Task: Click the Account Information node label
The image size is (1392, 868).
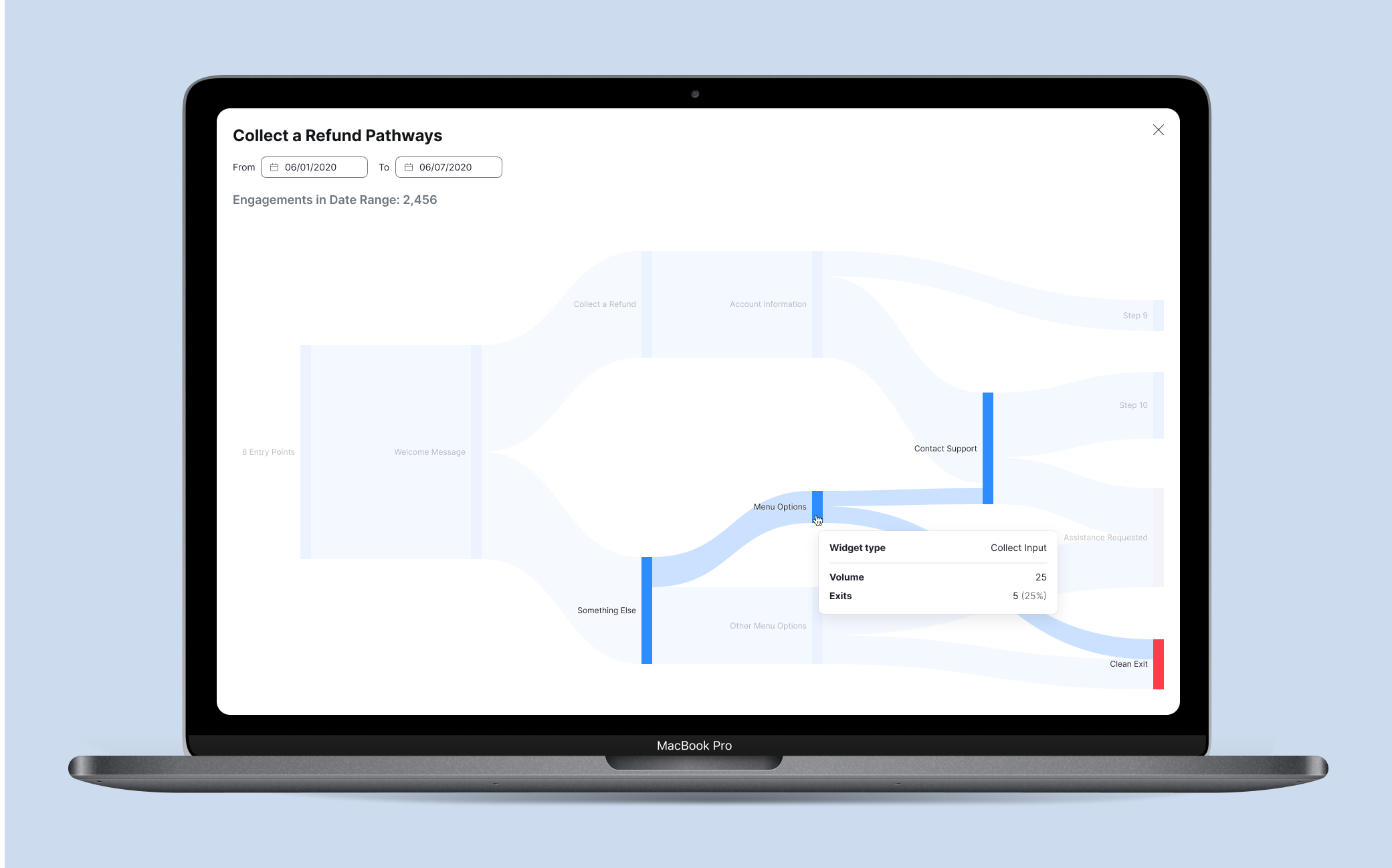Action: (x=768, y=304)
